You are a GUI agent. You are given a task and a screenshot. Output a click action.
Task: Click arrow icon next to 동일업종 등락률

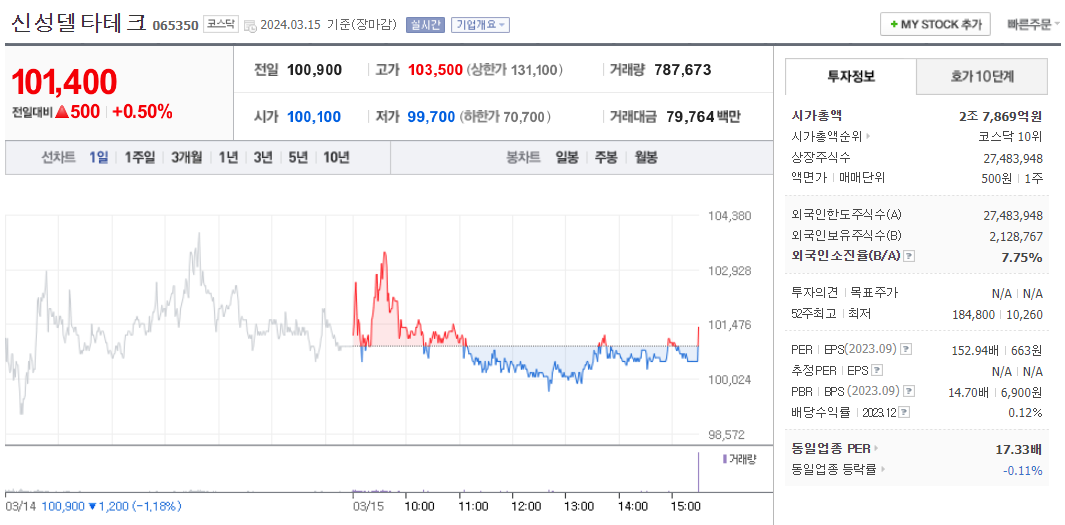tap(883, 469)
